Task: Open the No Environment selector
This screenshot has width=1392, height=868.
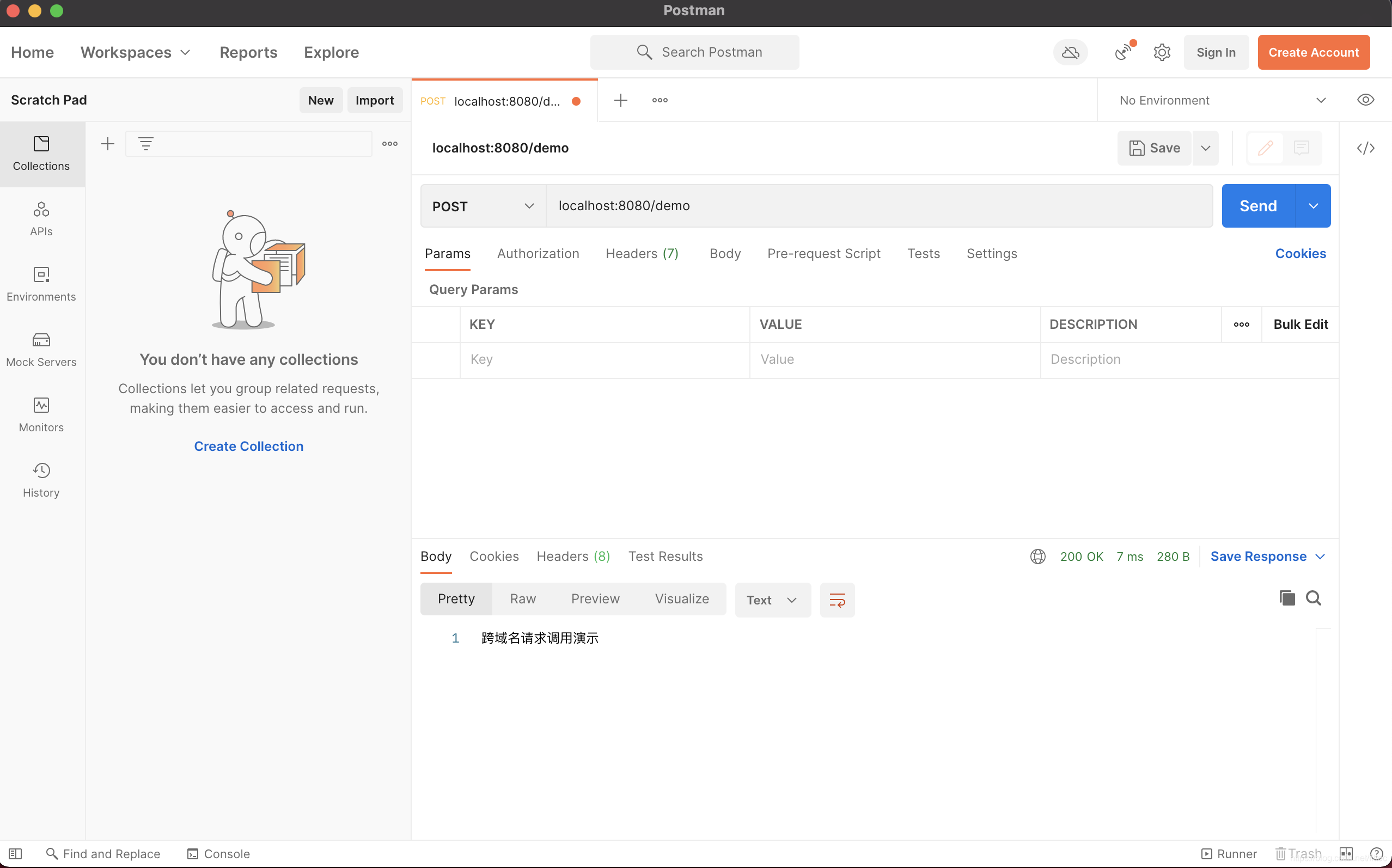Action: click(1223, 100)
